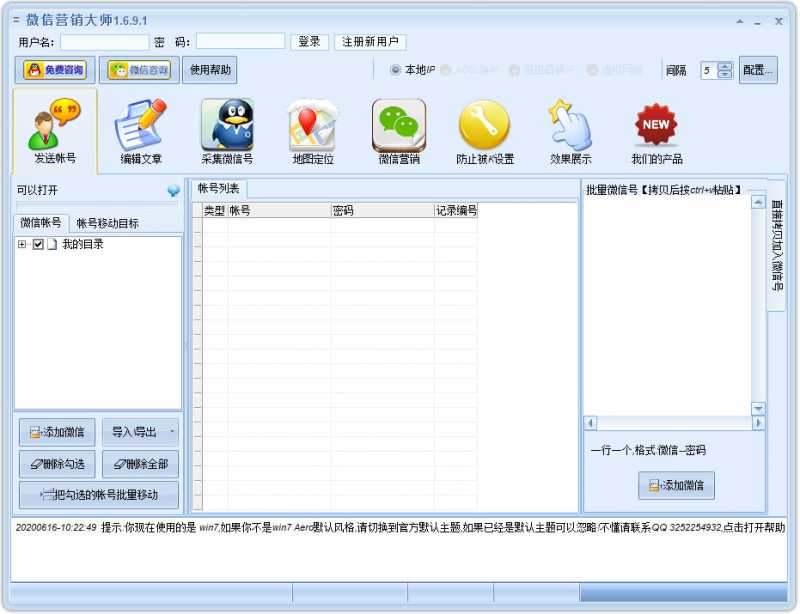Launch the 地图定位 (Map Location) feature
The width and height of the screenshot is (800, 614).
point(309,130)
